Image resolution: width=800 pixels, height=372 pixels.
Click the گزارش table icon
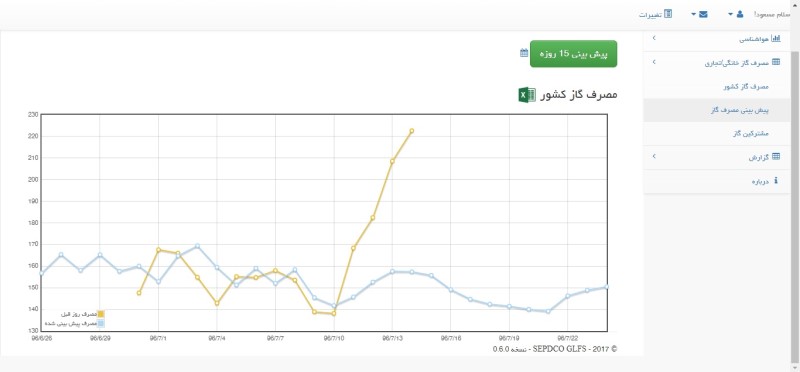point(776,157)
